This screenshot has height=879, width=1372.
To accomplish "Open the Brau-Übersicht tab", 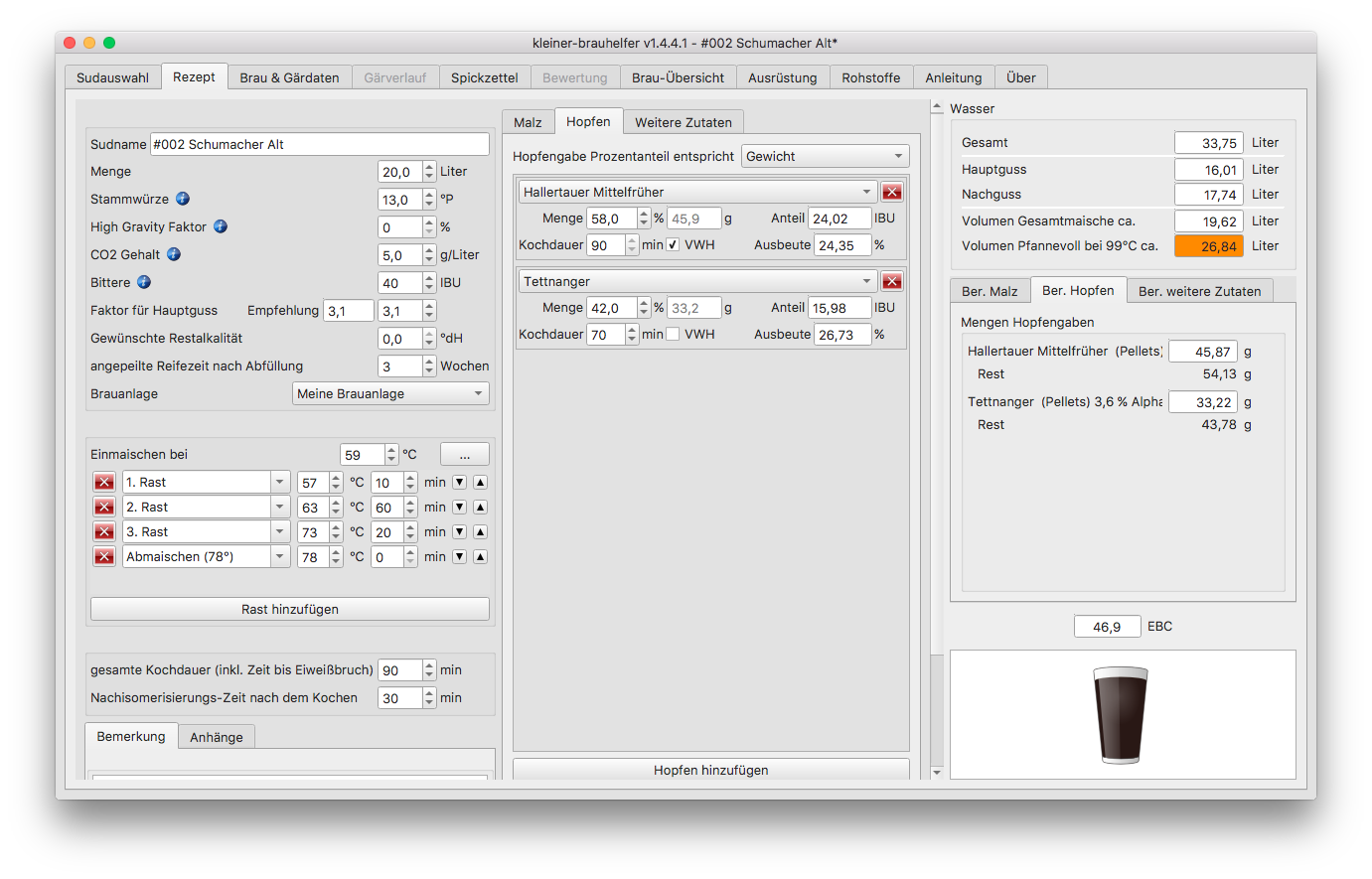I will tap(678, 77).
